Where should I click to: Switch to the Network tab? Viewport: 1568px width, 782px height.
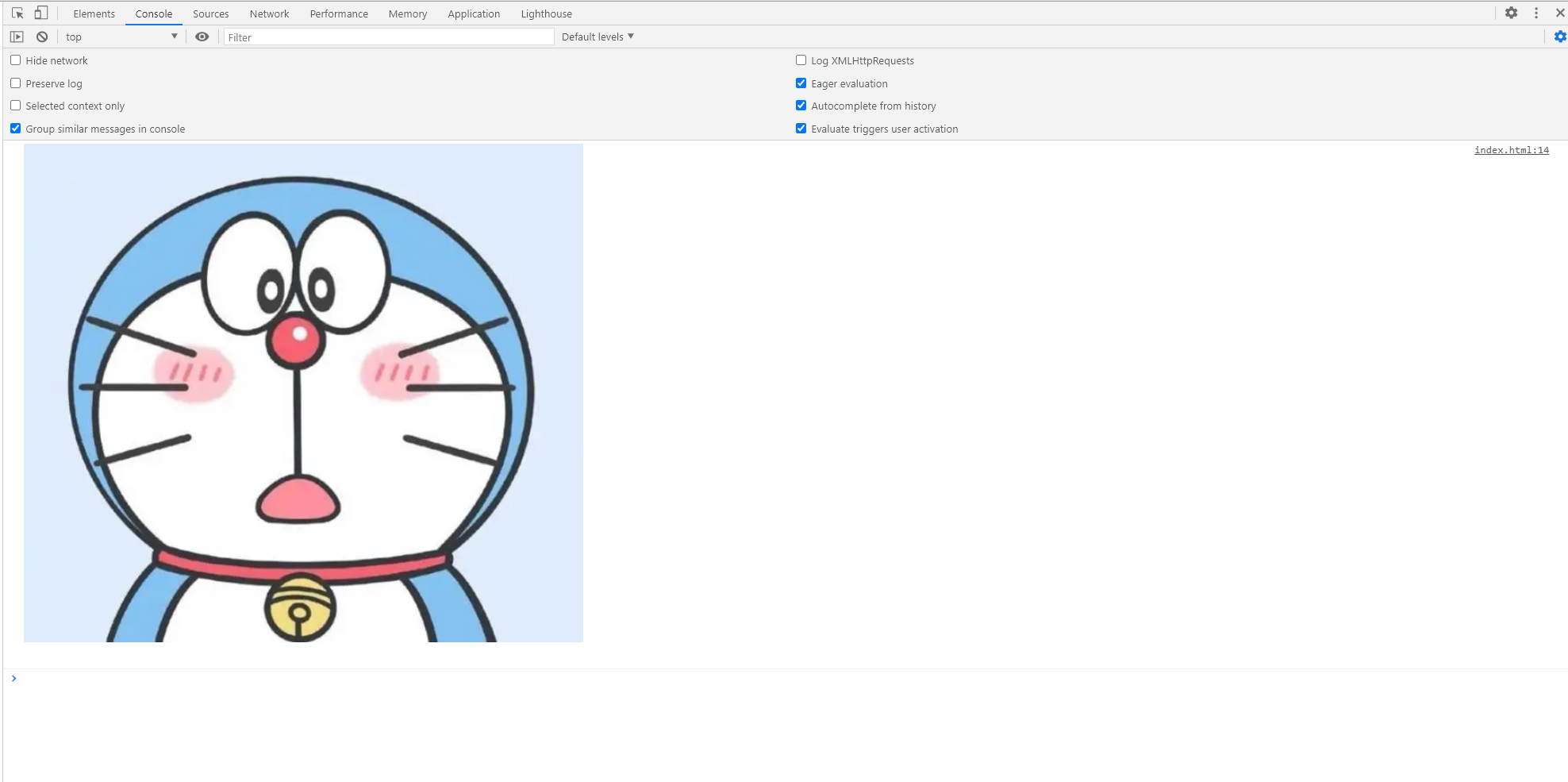click(x=269, y=13)
